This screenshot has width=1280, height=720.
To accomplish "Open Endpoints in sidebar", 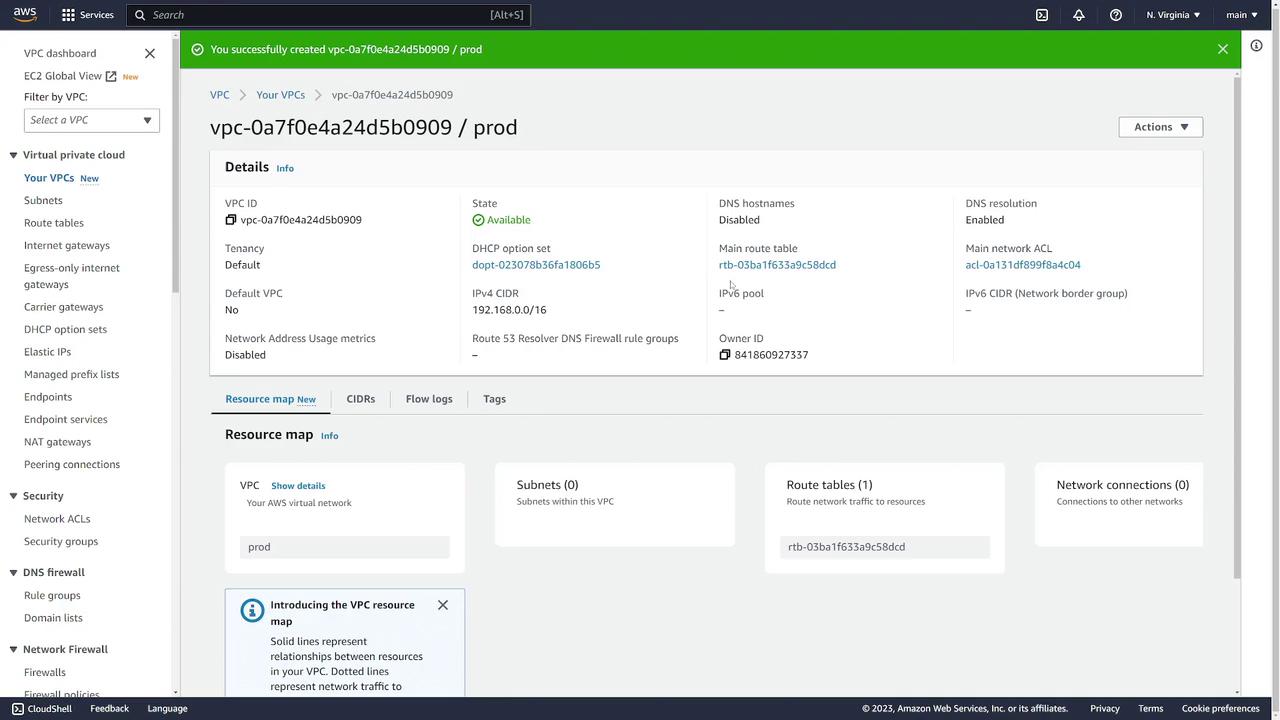I will (48, 397).
